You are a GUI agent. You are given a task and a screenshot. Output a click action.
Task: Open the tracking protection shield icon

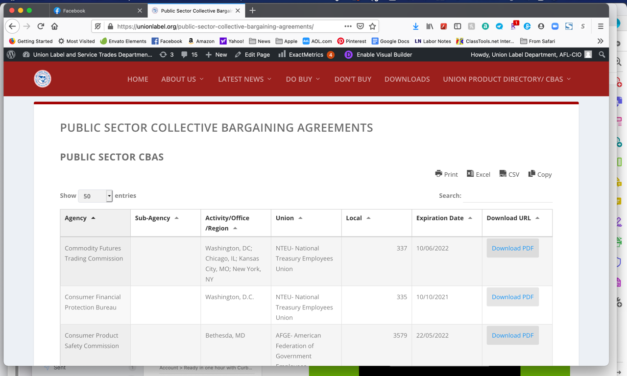(98, 26)
